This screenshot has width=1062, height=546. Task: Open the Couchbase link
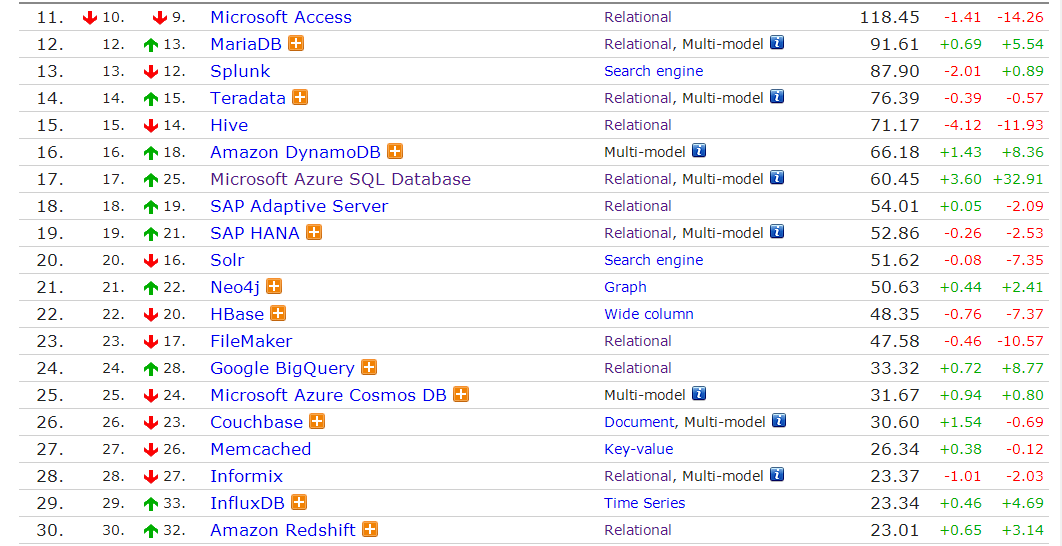tap(257, 422)
